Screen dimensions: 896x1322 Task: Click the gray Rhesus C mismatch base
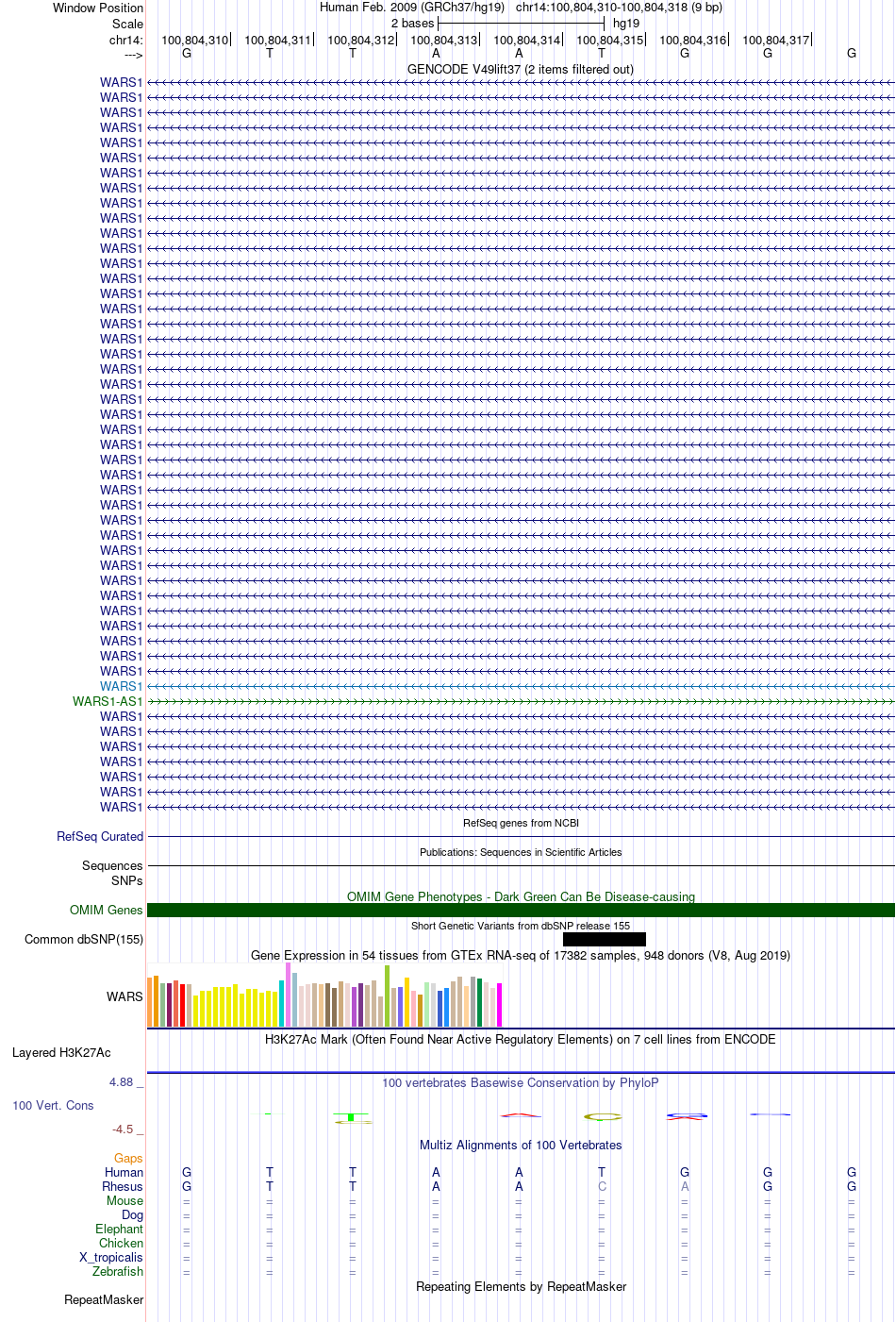[x=602, y=1186]
